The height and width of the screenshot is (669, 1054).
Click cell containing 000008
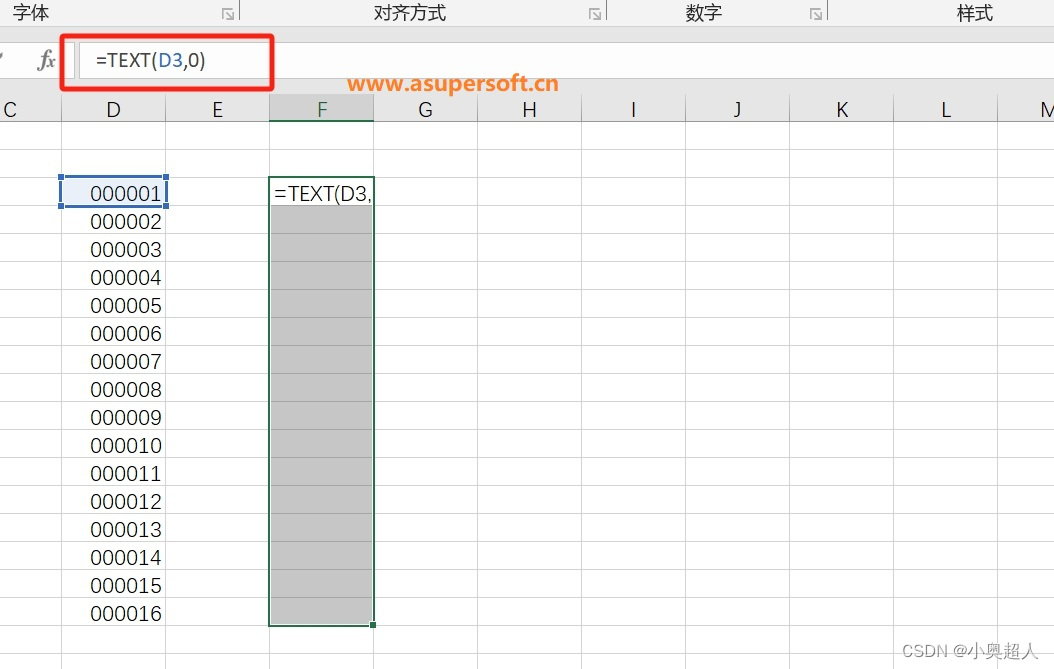(x=113, y=389)
